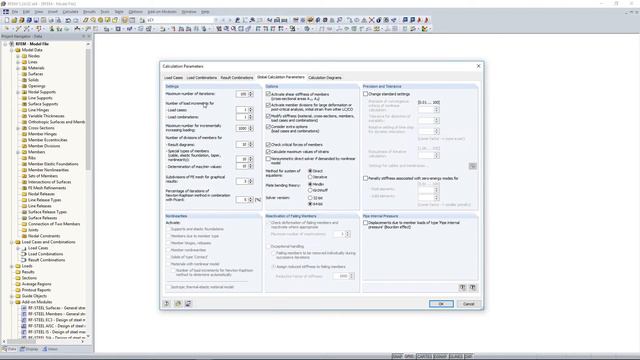Click the third icon at dialog bottom-left
The width and height of the screenshot is (640, 360).
(188, 304)
